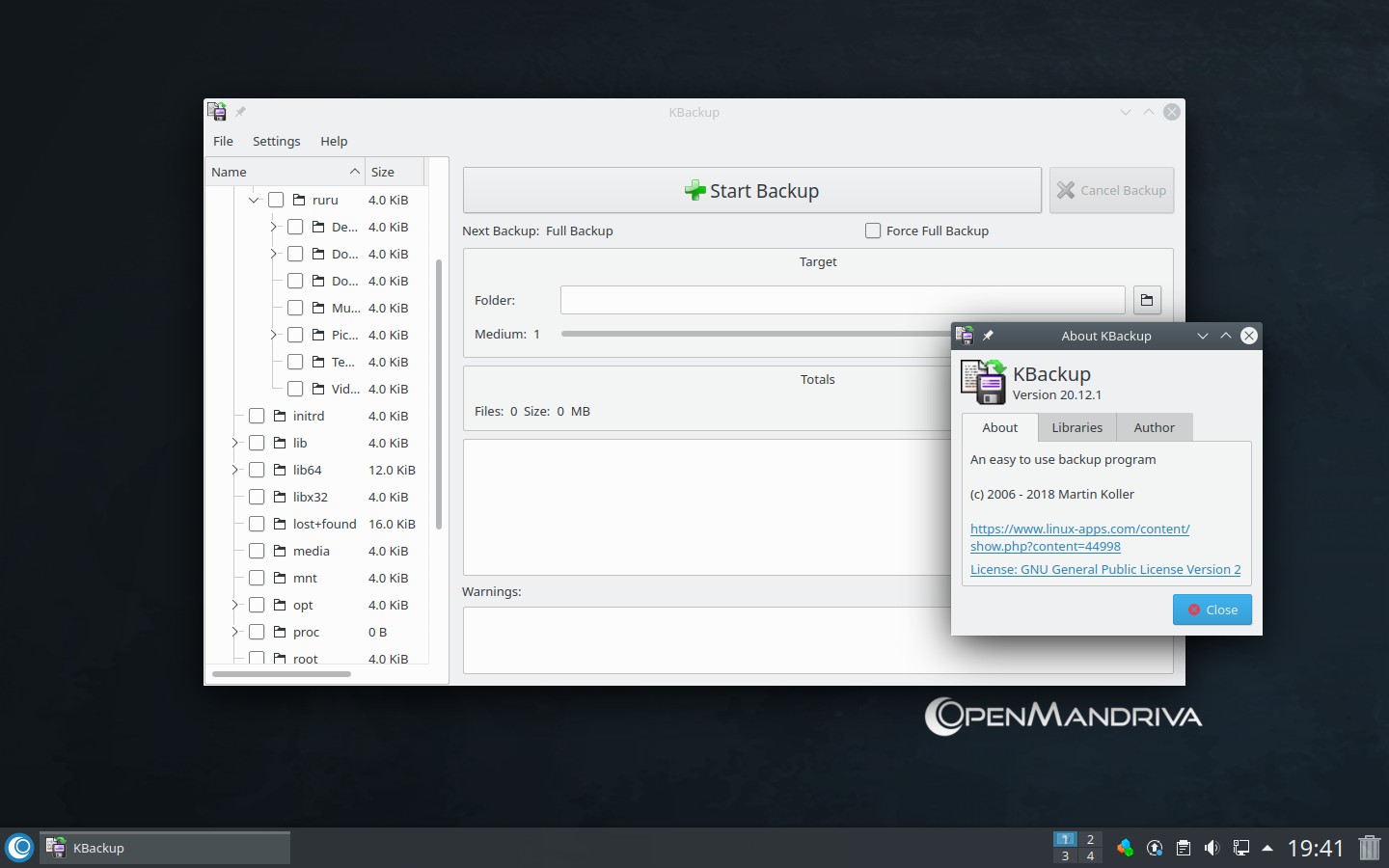
Task: Toggle the pin icon in KBackup main title bar
Action: point(241,112)
